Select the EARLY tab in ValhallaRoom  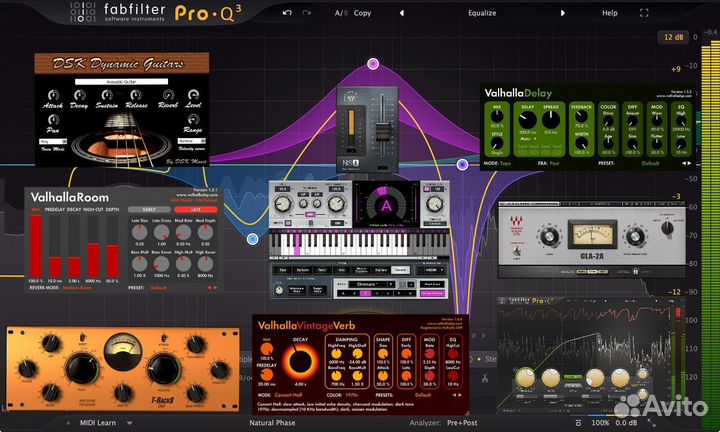tap(149, 209)
